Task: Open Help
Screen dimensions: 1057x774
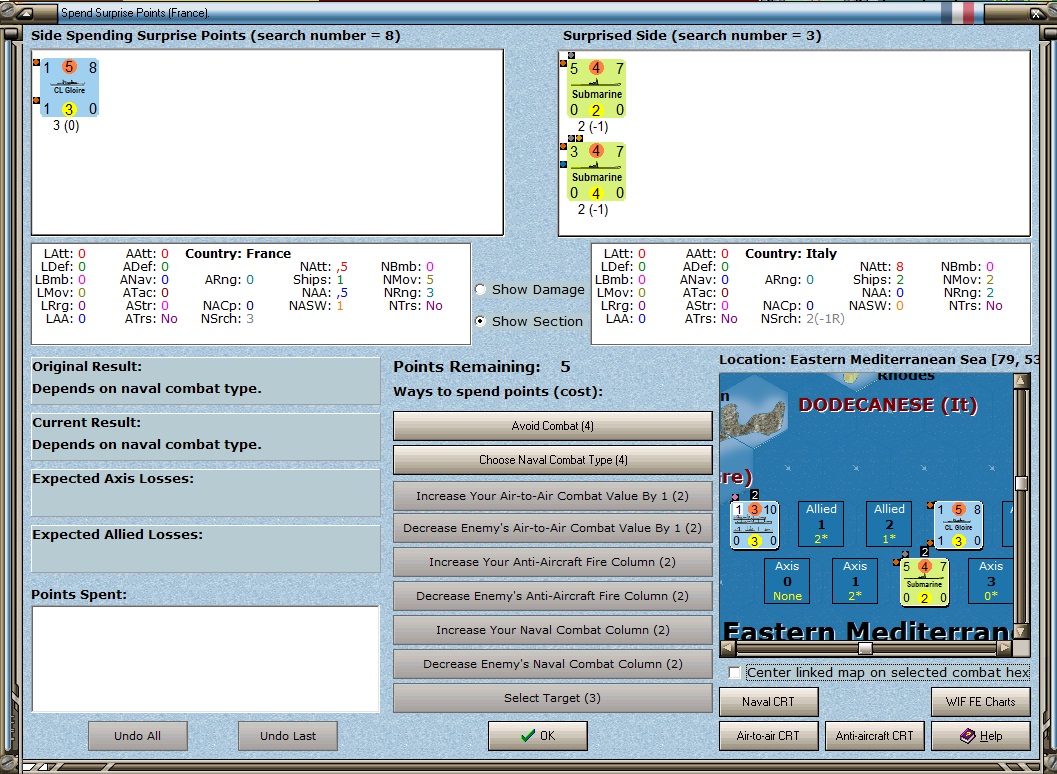Action: (981, 736)
